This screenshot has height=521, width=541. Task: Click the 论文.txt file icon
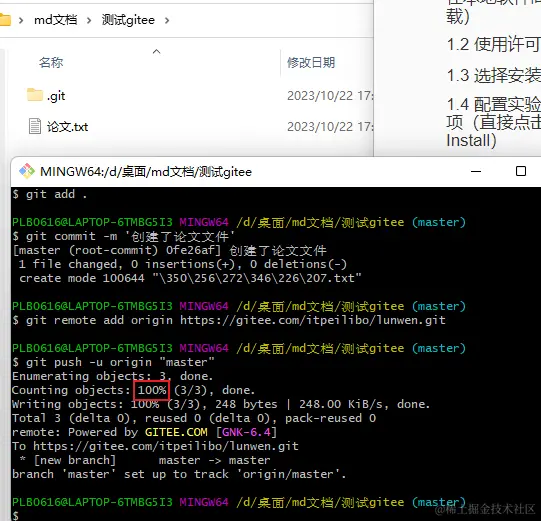35,126
